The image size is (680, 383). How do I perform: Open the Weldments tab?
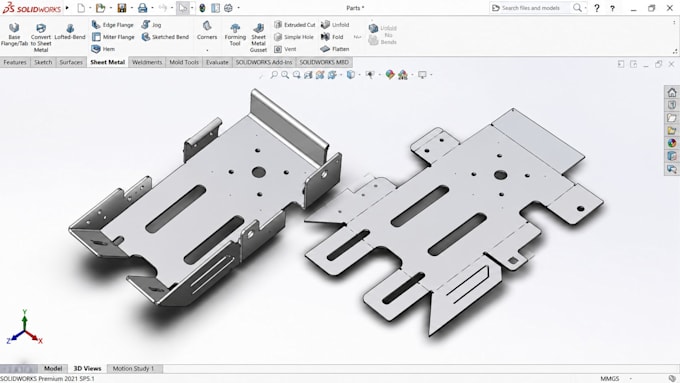(147, 62)
